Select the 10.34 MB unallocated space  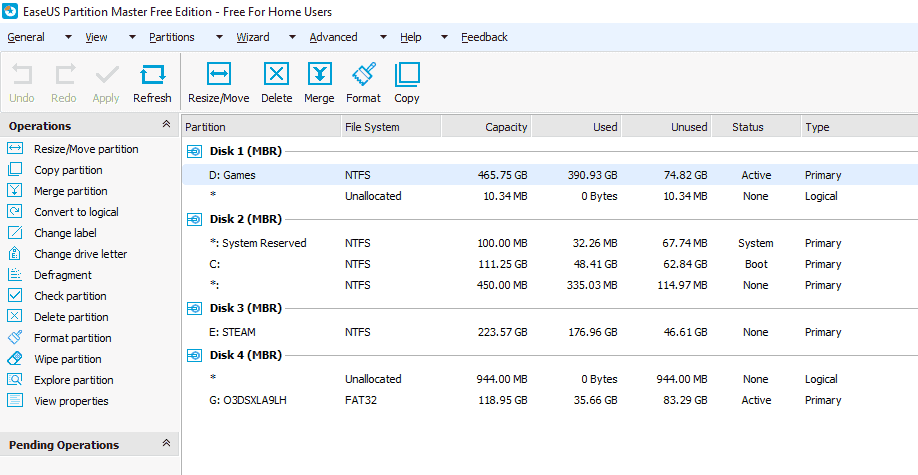pos(550,196)
